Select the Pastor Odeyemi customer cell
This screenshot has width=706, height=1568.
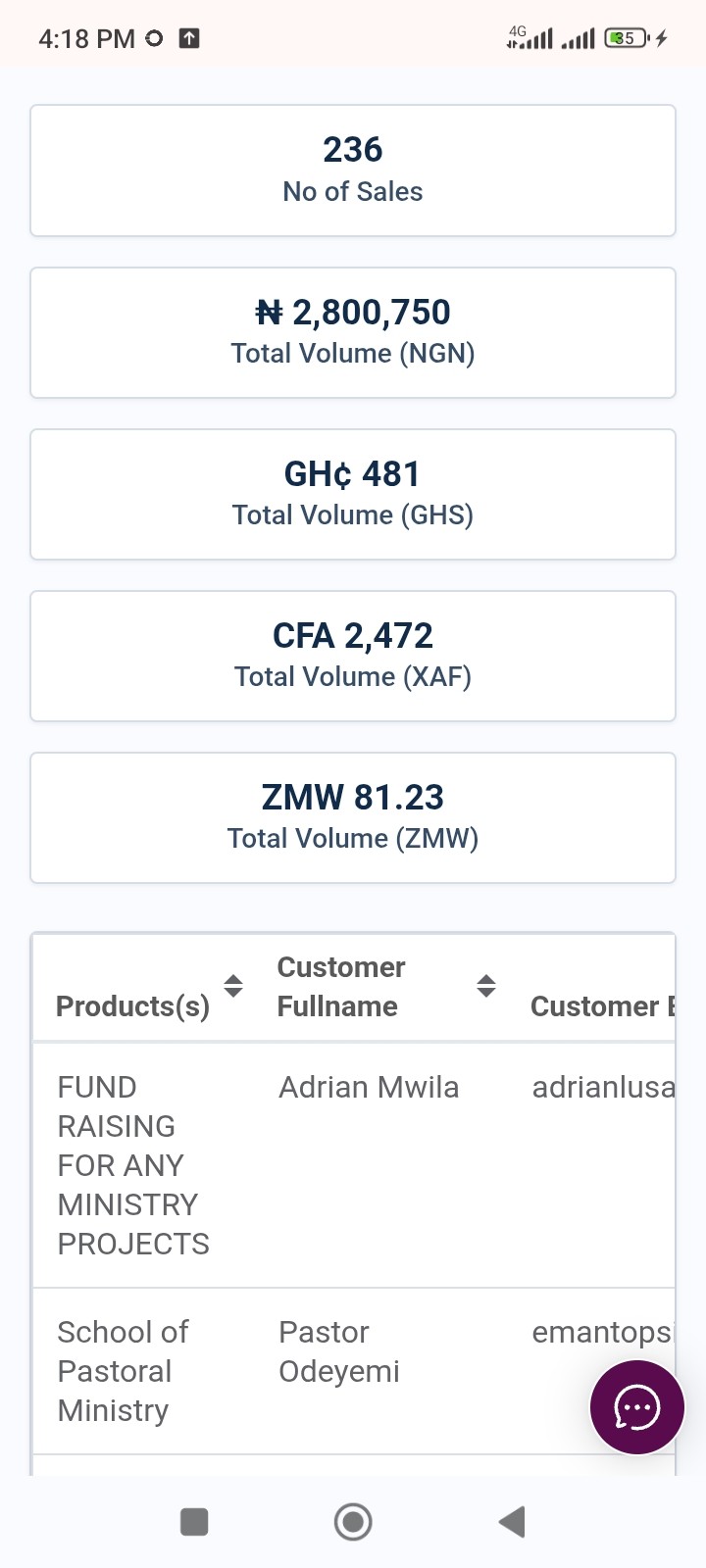tap(339, 1351)
